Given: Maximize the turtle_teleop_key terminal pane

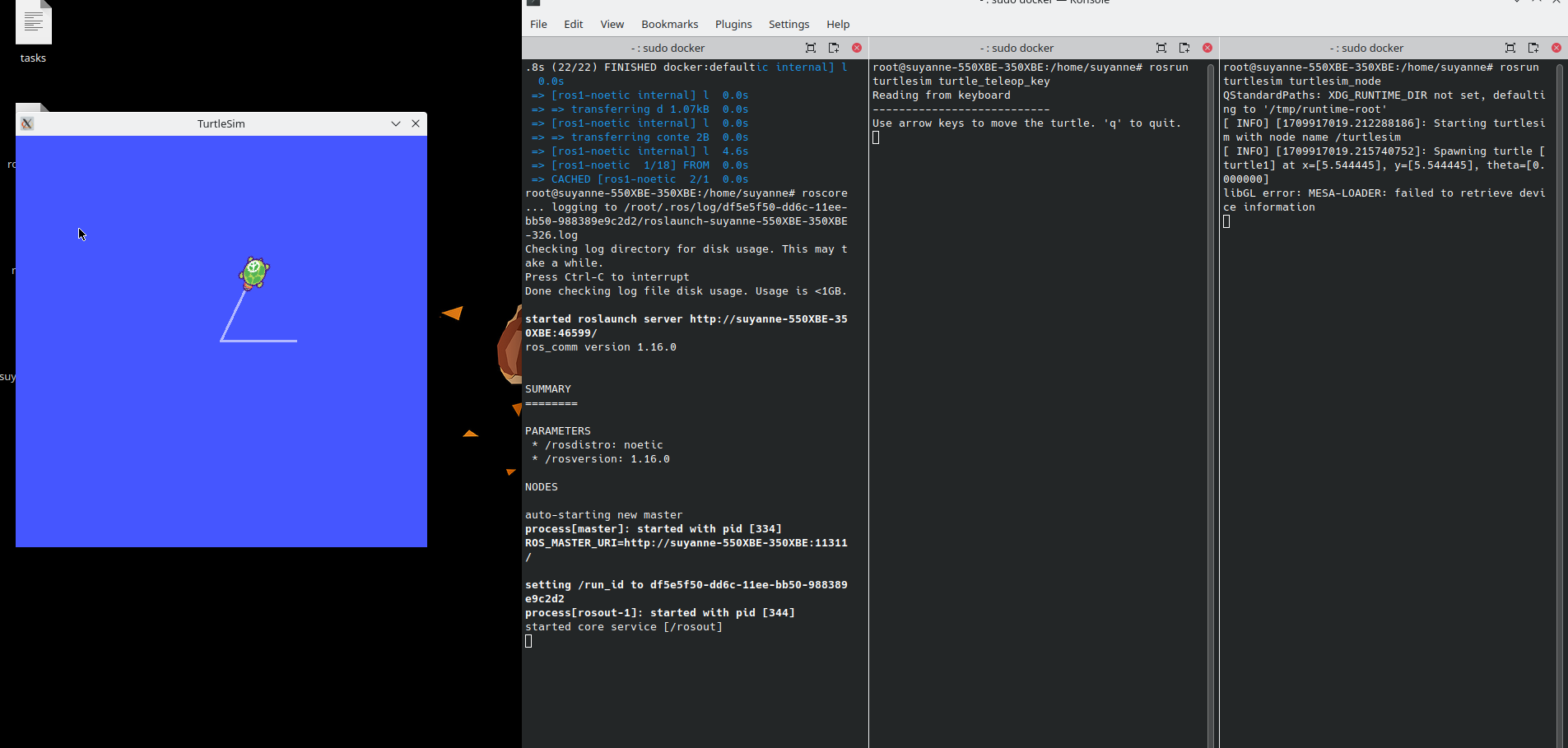Looking at the screenshot, I should pyautogui.click(x=1161, y=48).
